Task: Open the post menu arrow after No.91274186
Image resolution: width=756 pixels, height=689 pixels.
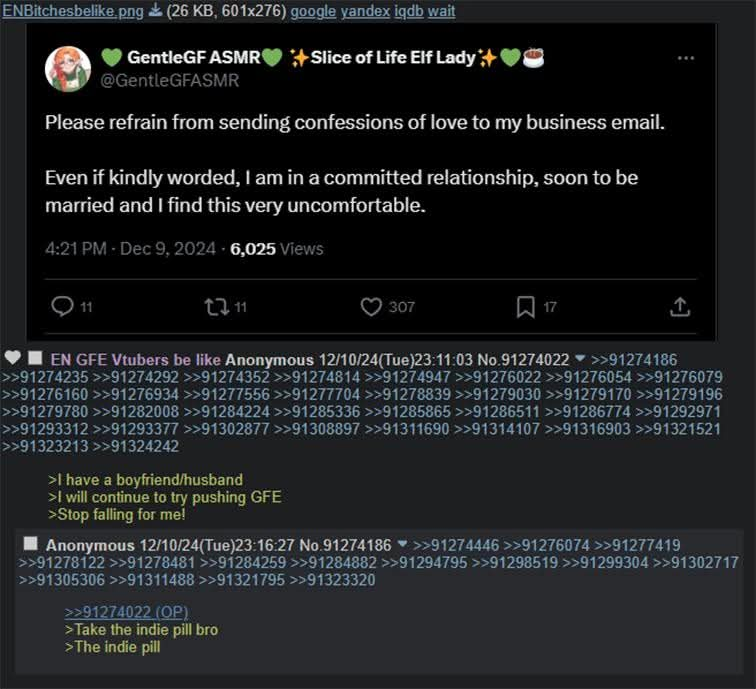Action: [402, 544]
